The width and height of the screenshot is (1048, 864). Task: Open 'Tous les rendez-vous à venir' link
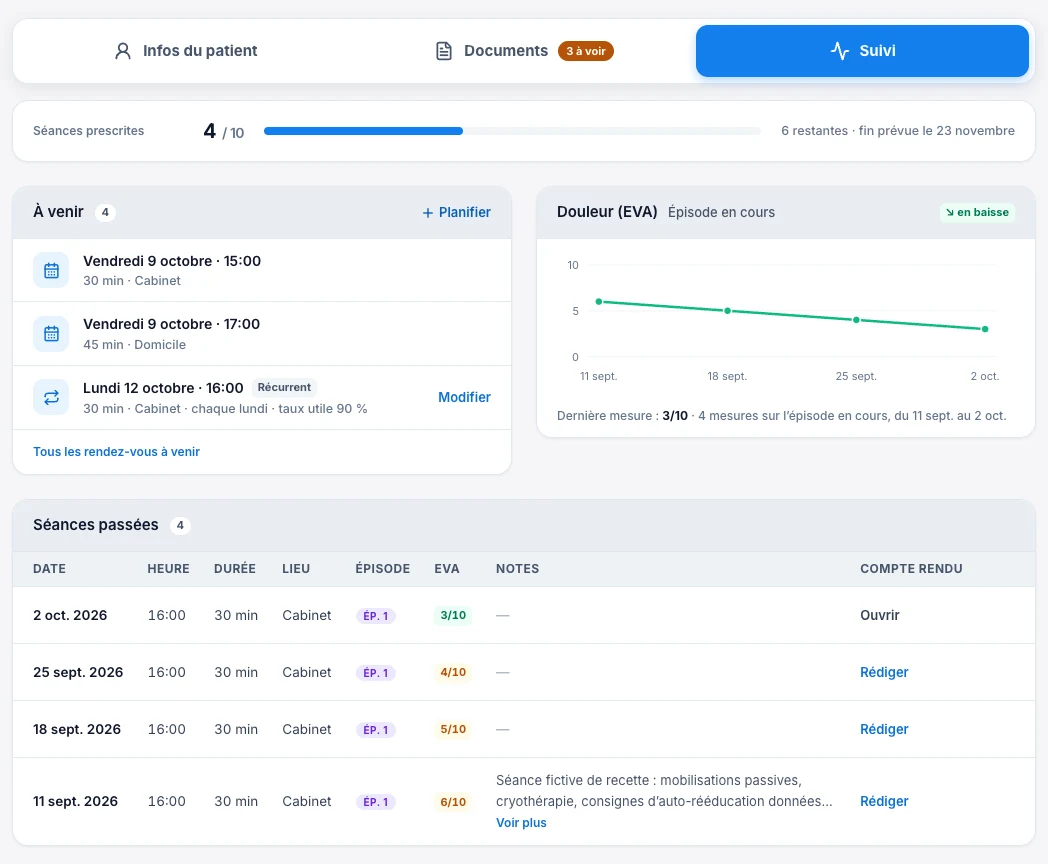116,452
